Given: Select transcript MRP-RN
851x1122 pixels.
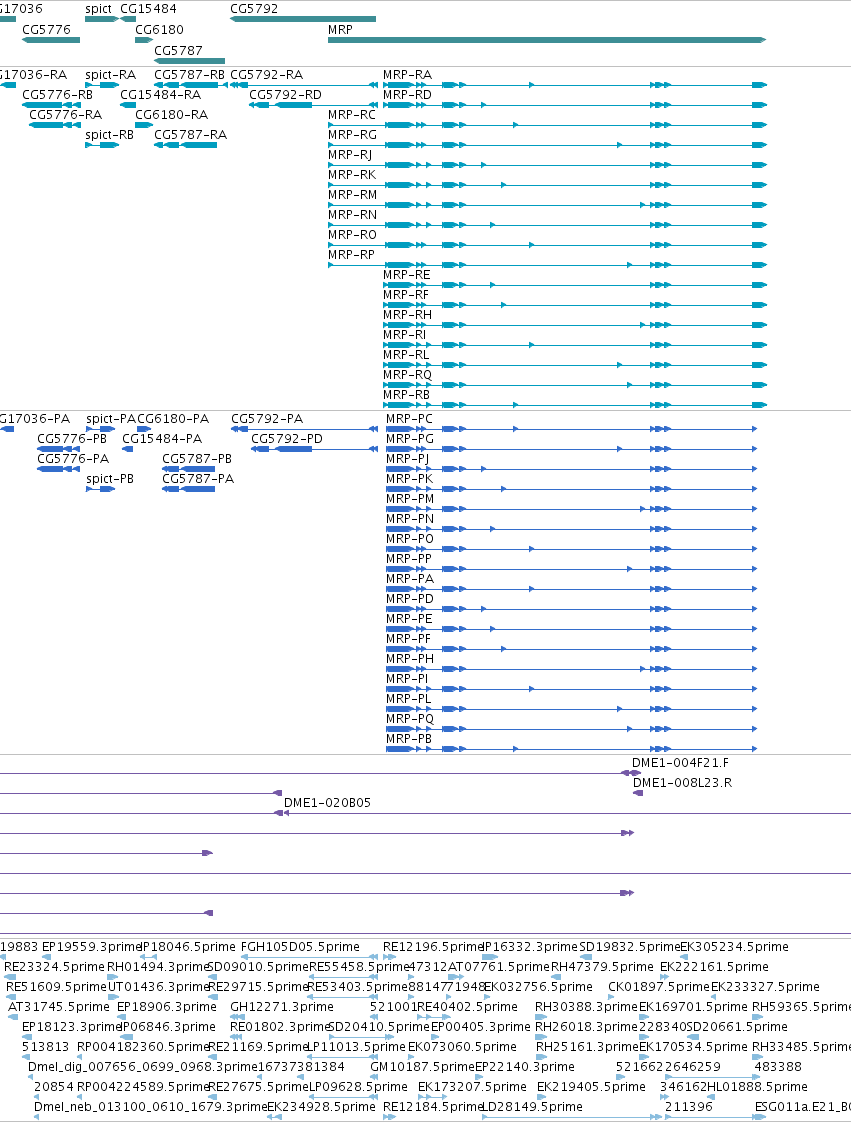Looking at the screenshot, I should tap(352, 215).
